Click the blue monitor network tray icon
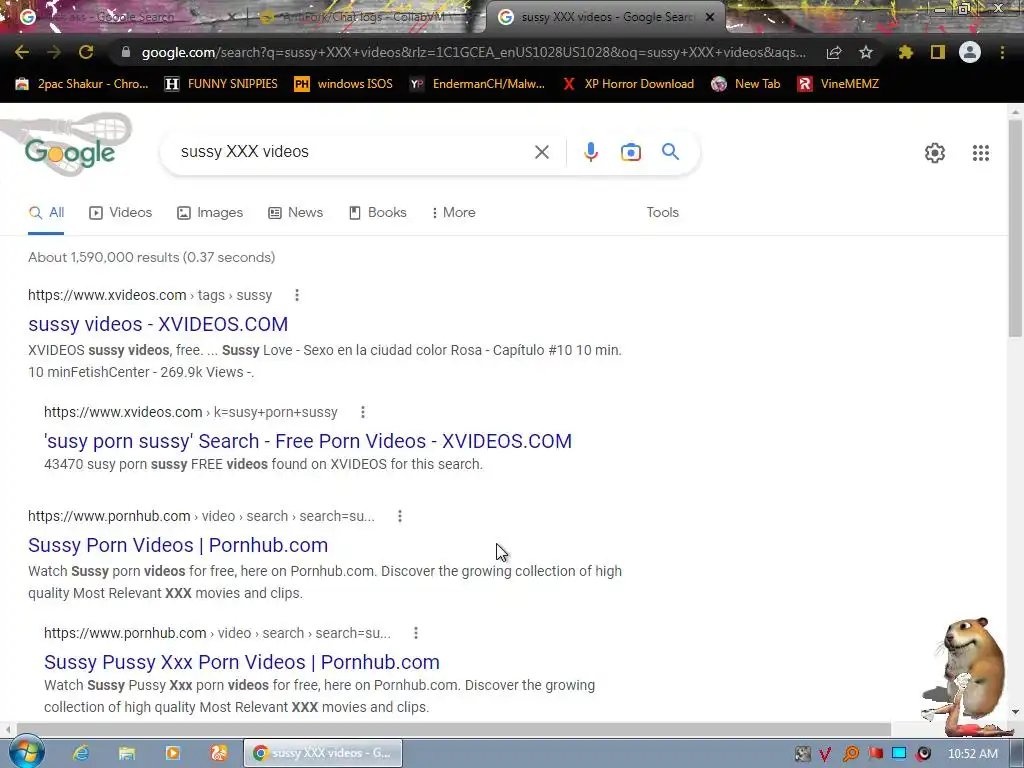Viewport: 1024px width, 768px height. tap(899, 753)
